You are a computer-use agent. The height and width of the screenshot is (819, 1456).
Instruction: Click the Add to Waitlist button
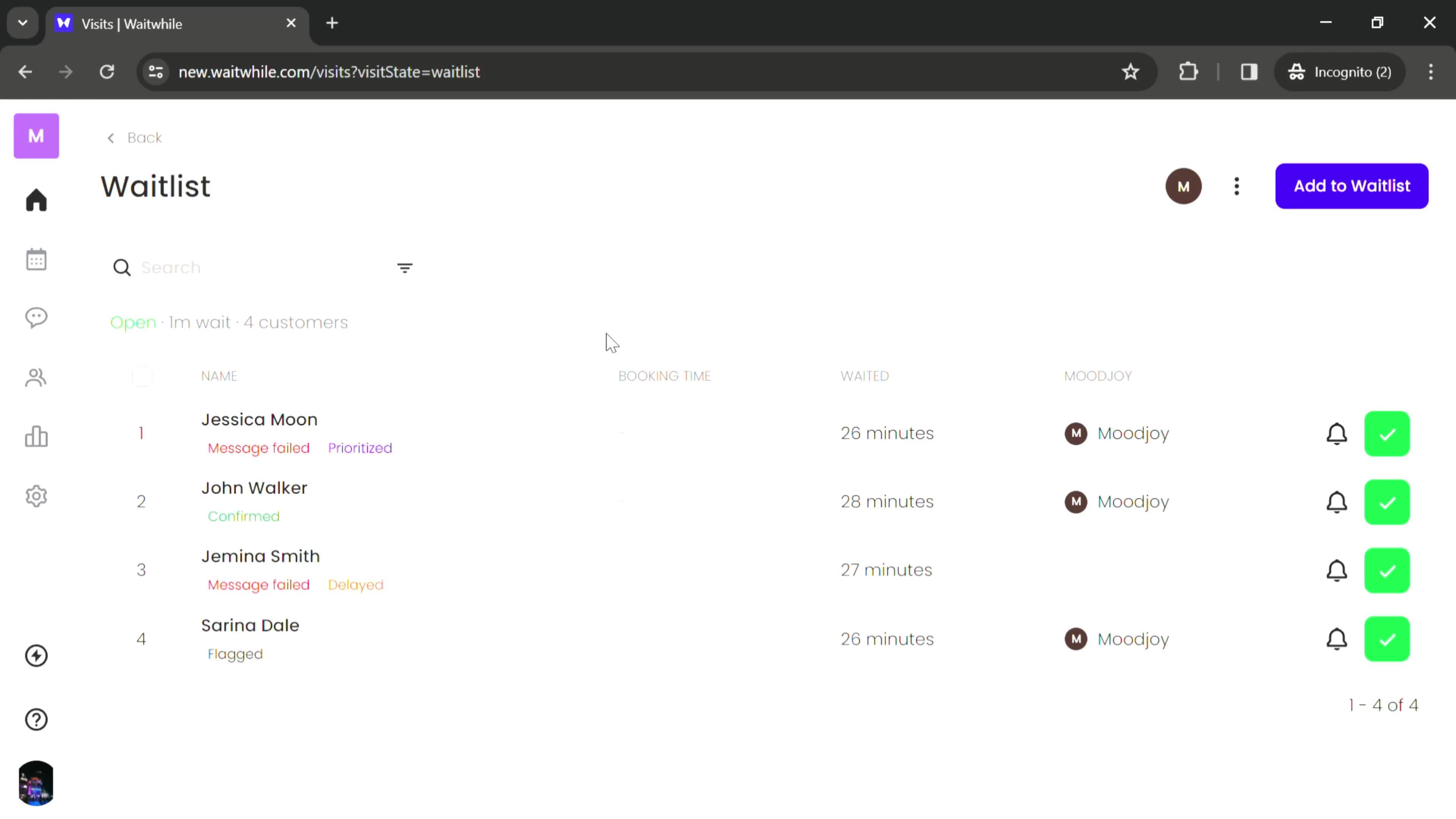point(1352,186)
